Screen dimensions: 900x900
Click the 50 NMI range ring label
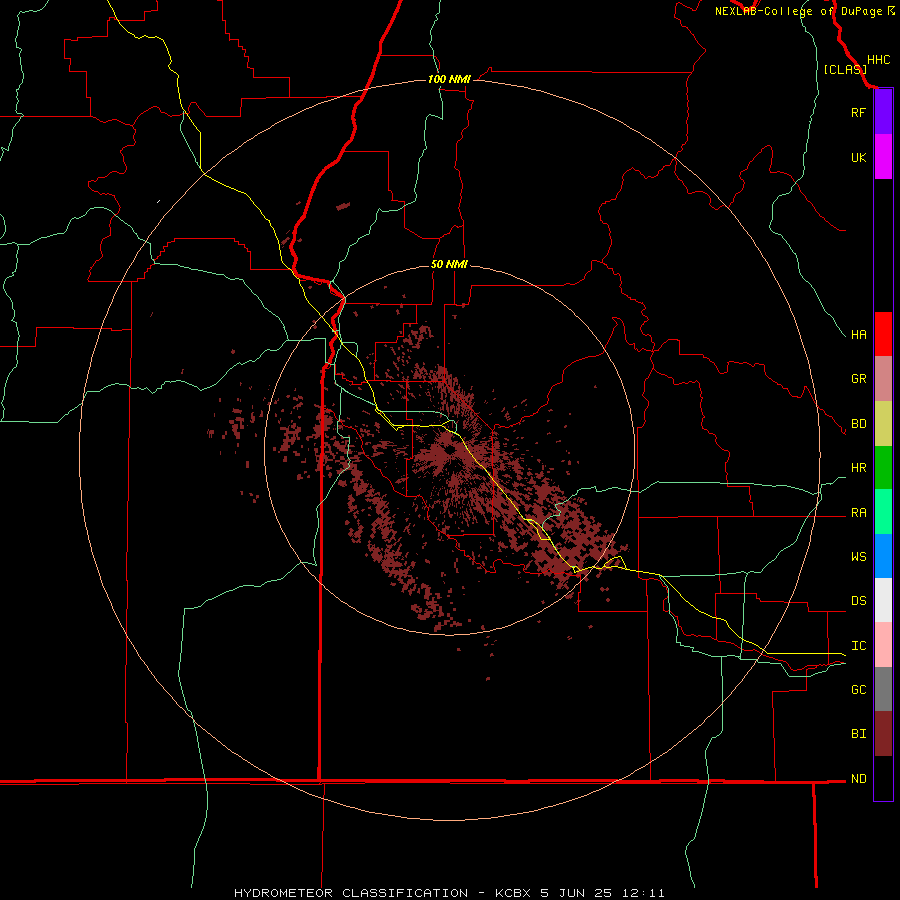(449, 265)
